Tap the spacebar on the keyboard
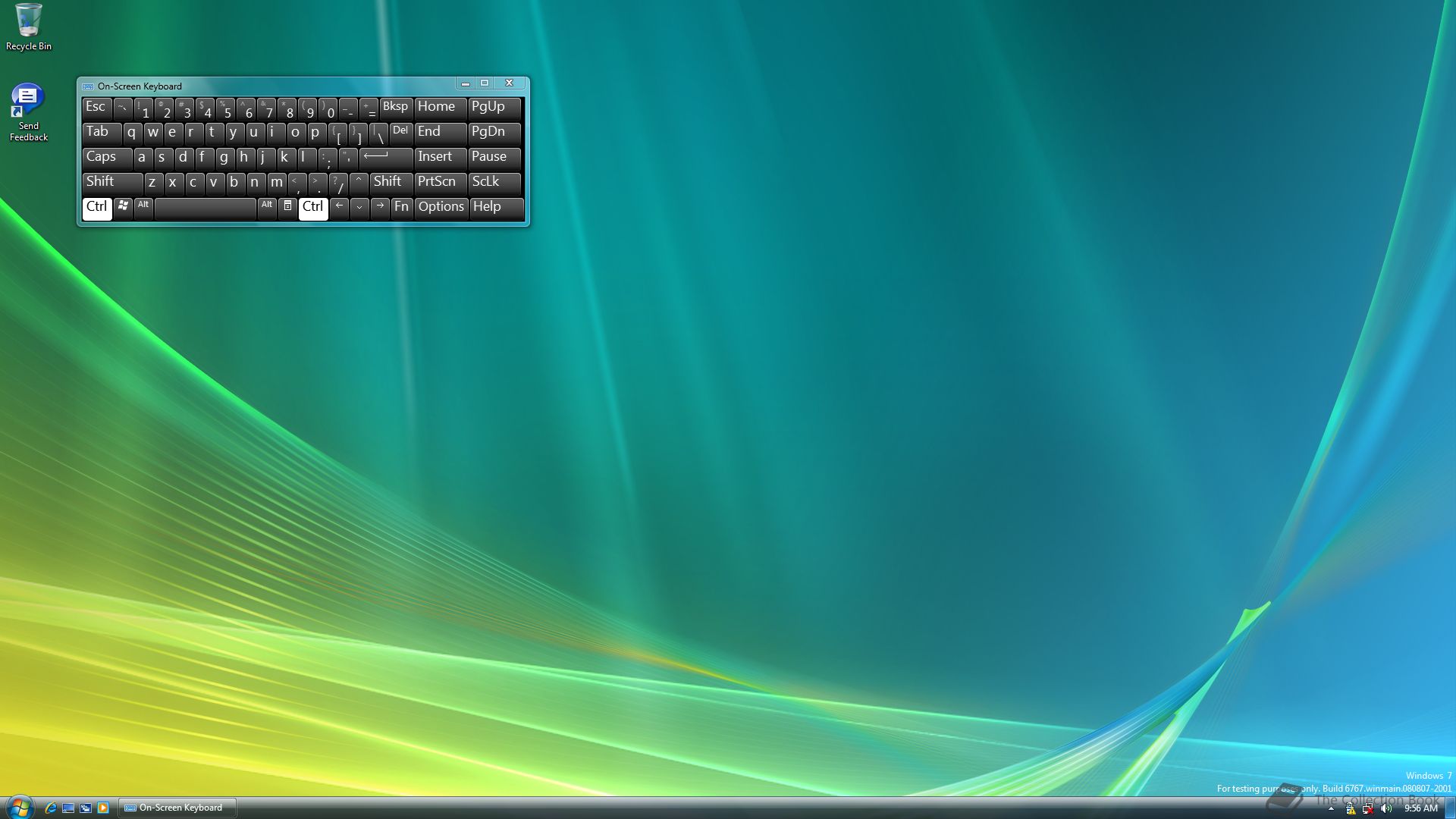This screenshot has width=1456, height=819. pos(206,209)
